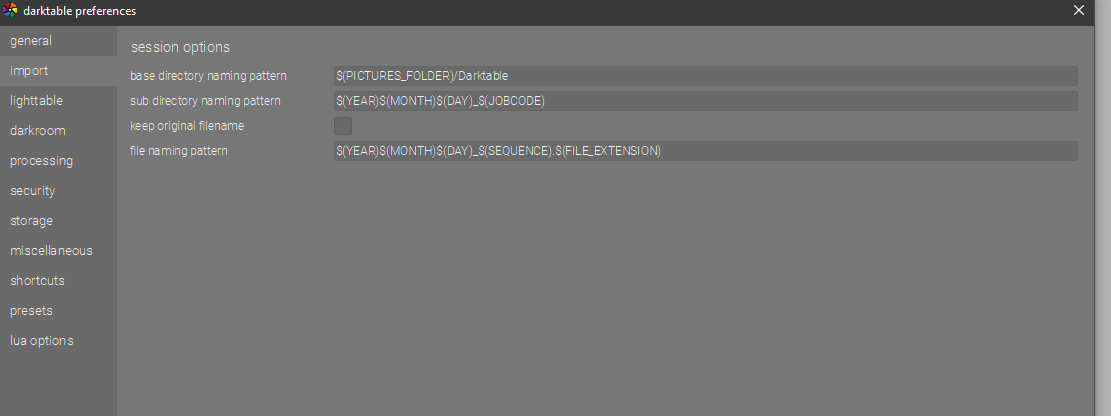Screen dimensions: 1111x416
Task: Select the import tab in sidebar
Action: pos(29,71)
